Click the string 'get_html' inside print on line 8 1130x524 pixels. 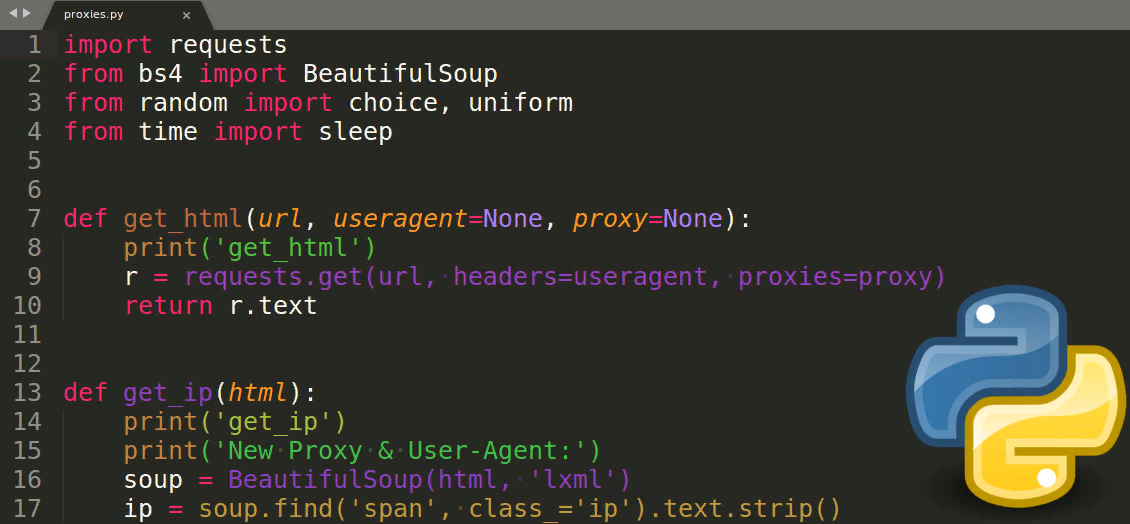[288, 248]
